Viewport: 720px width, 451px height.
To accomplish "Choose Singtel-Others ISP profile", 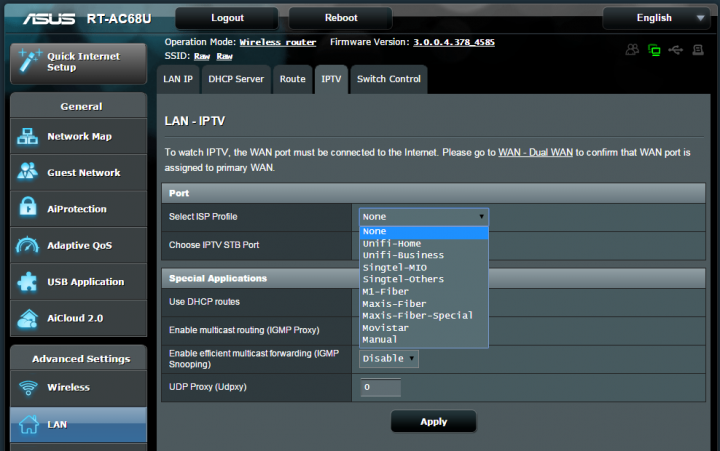I will click(x=423, y=279).
